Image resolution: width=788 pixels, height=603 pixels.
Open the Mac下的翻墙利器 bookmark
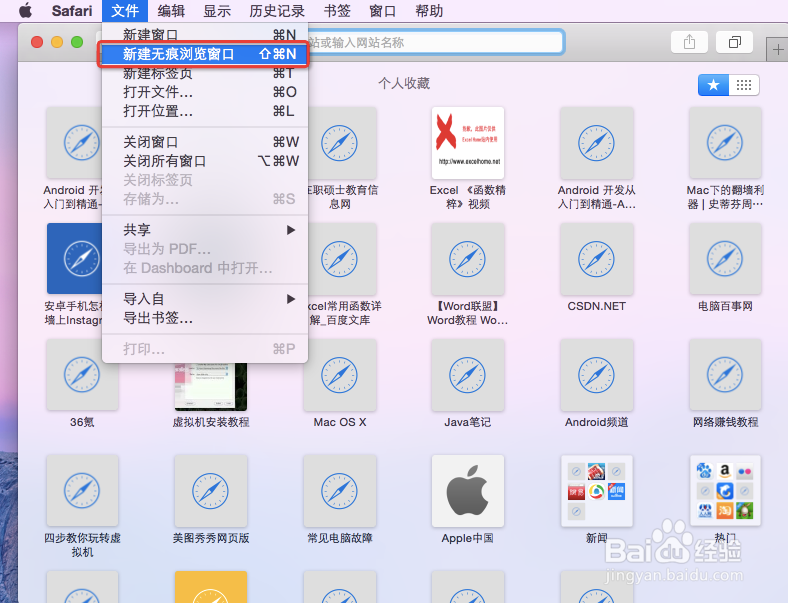point(725,143)
